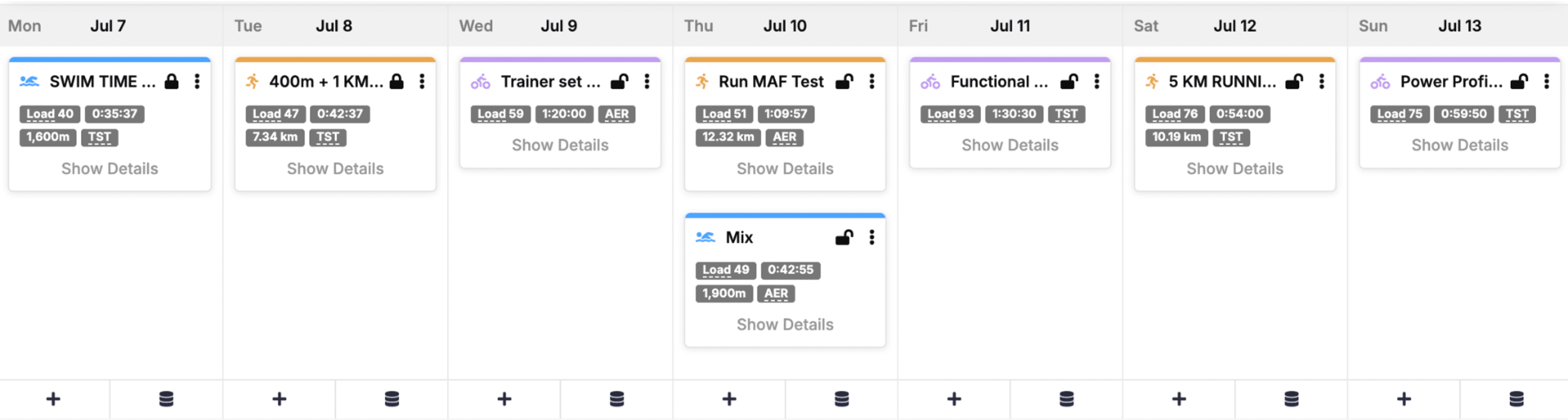Screen dimensions: 1568x420
Task: Add a workout on Wednesday Jul 9
Action: (504, 399)
